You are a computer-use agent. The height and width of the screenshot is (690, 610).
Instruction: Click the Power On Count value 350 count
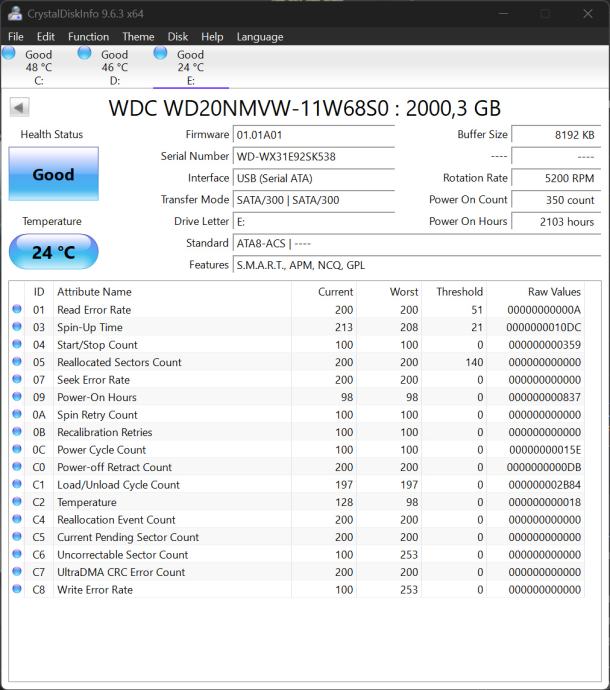click(556, 200)
